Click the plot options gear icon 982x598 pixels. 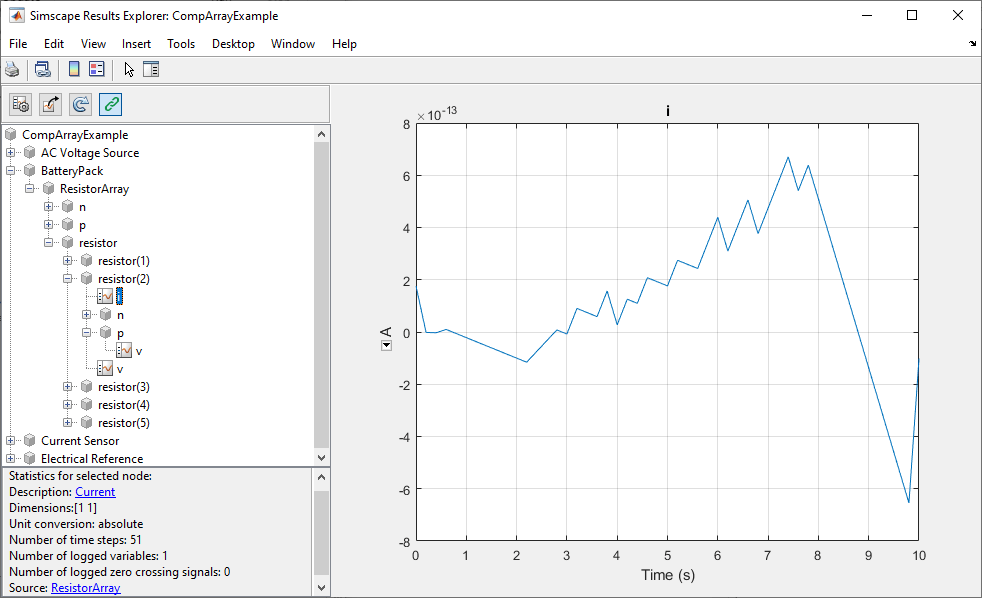pyautogui.click(x=21, y=105)
